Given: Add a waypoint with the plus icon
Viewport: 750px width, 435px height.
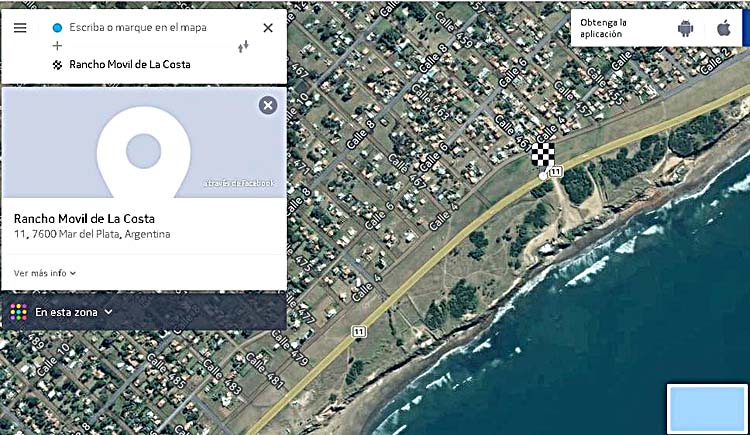Looking at the screenshot, I should click(57, 46).
